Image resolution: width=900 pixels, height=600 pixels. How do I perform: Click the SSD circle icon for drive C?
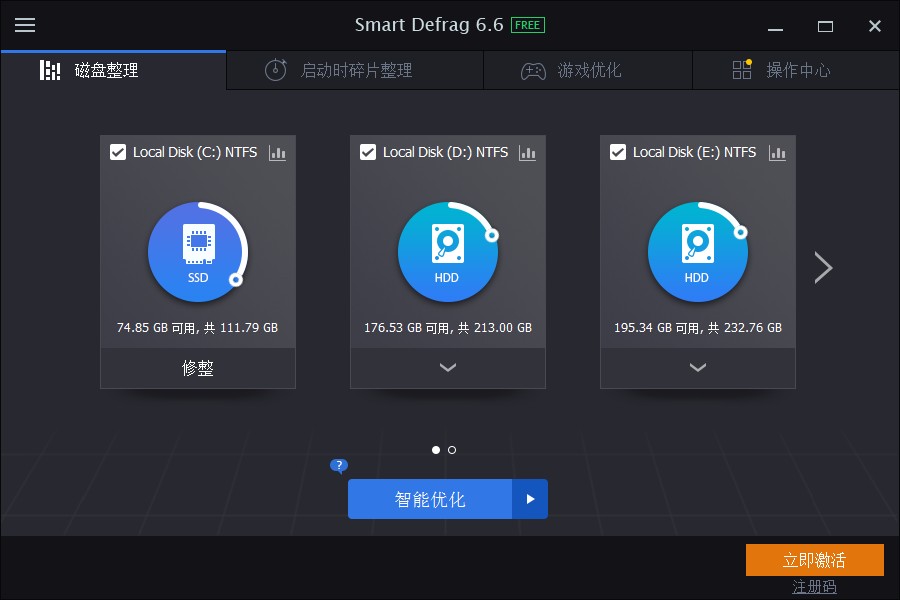click(x=198, y=251)
